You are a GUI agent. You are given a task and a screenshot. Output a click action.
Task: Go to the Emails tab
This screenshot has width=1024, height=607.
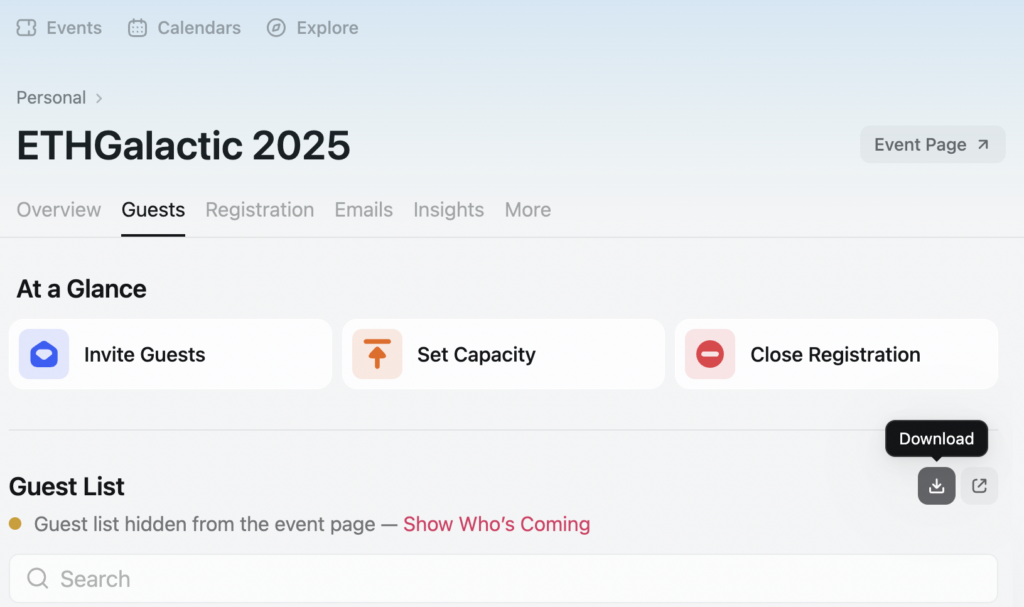[x=364, y=210]
